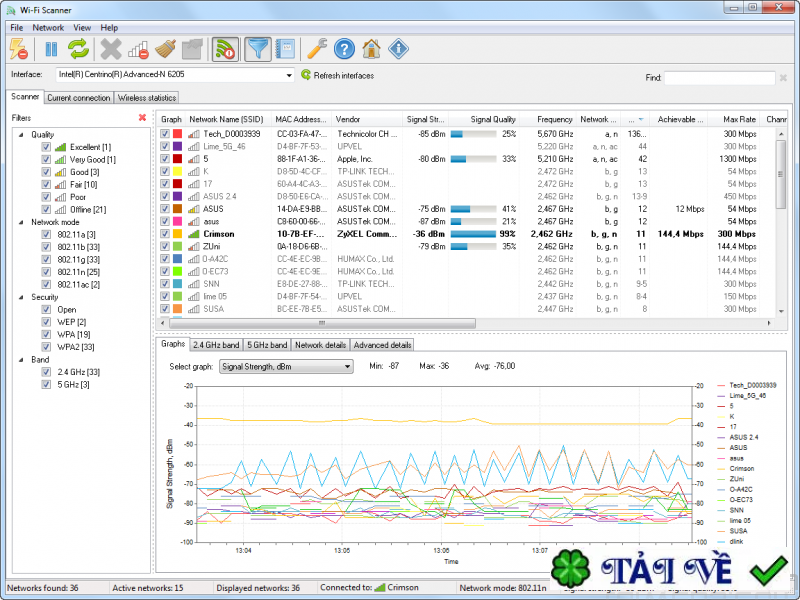
Task: Open the Network menu
Action: [48, 28]
